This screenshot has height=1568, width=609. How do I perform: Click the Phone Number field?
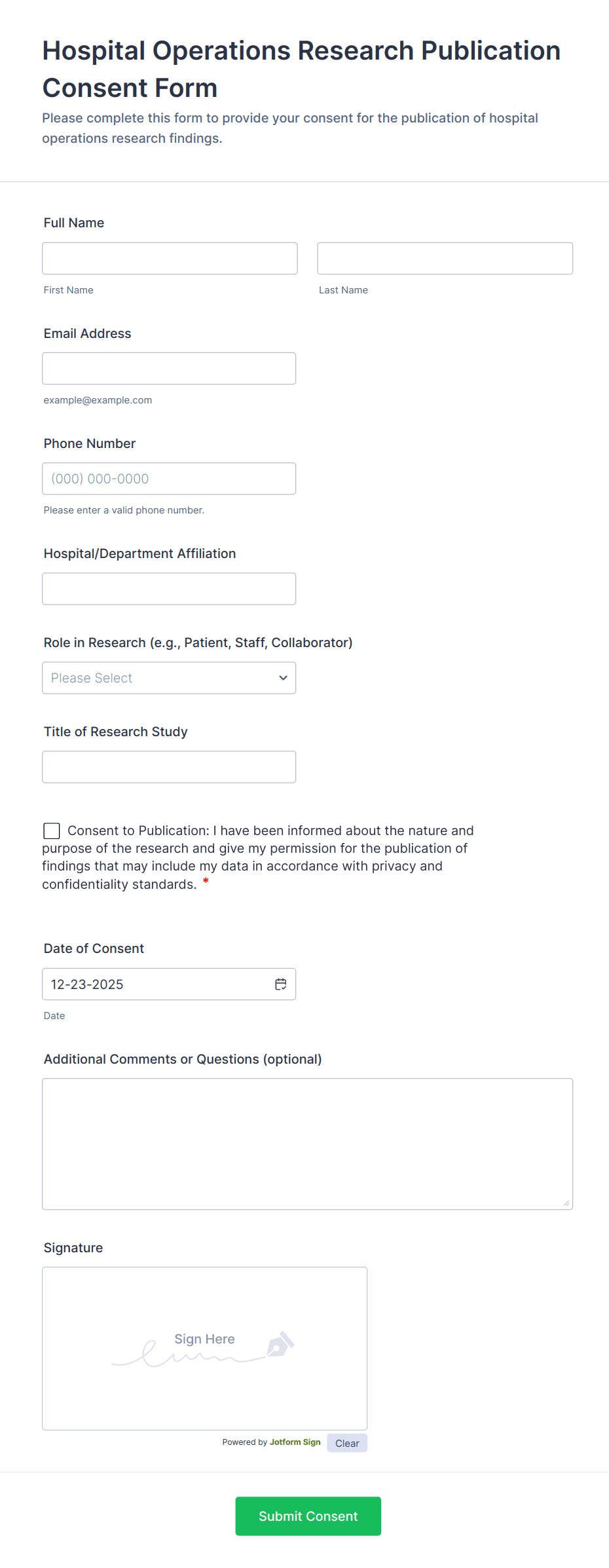point(169,478)
